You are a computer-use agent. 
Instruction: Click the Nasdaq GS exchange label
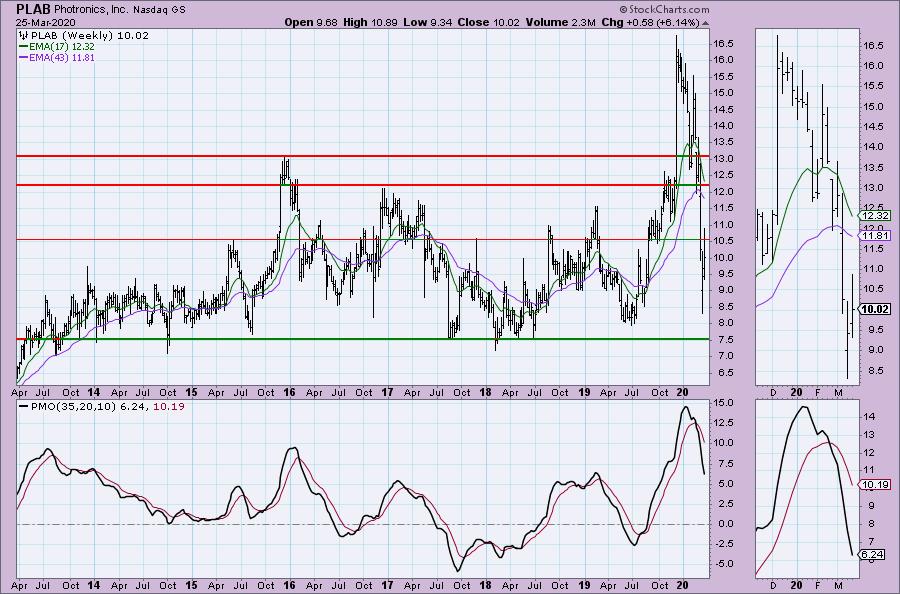point(160,10)
